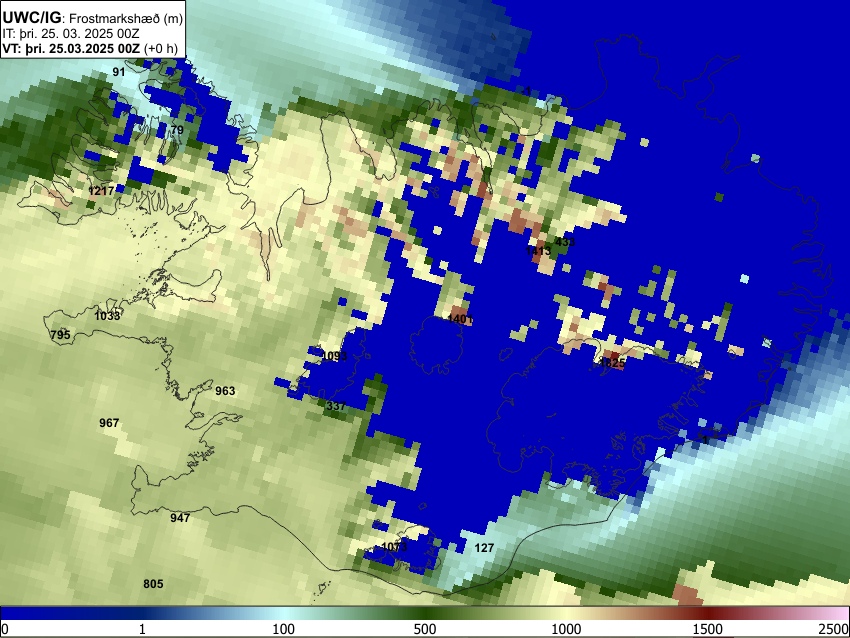Click the 947 value label

pyautogui.click(x=180, y=518)
